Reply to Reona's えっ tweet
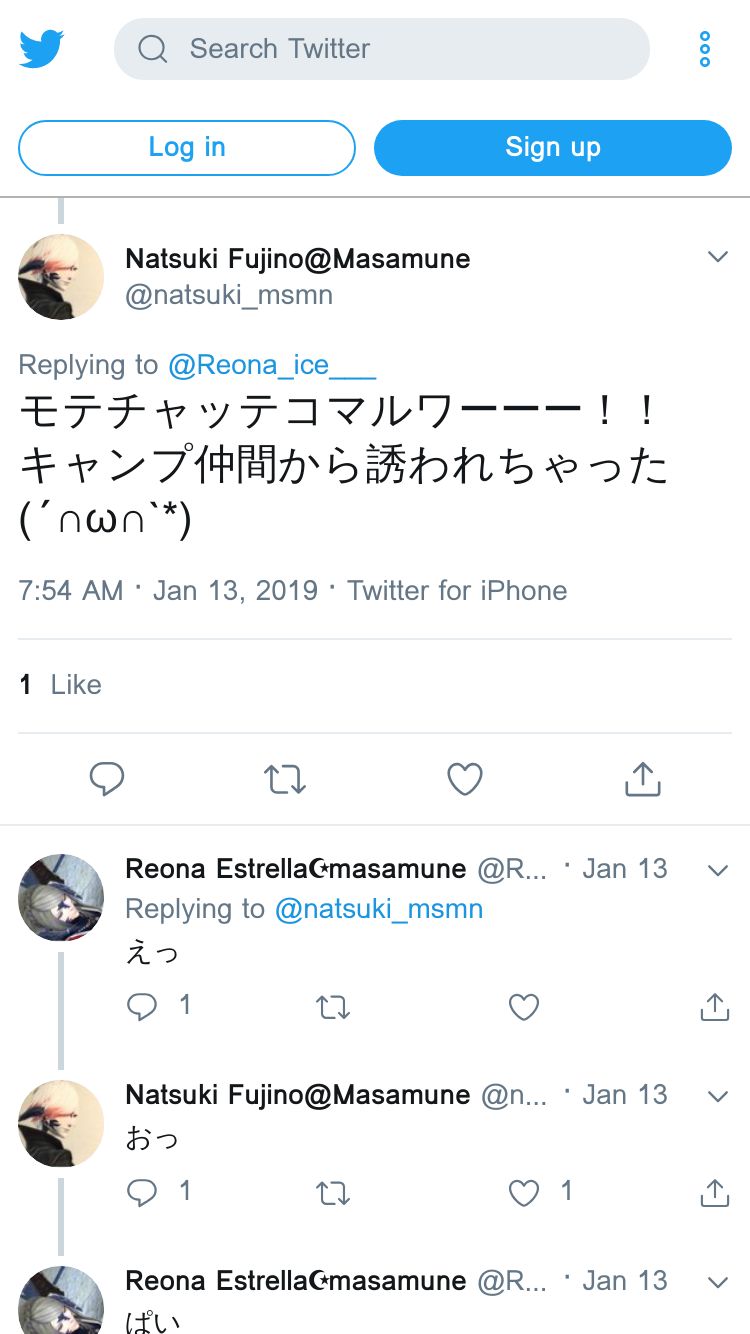 tap(142, 1006)
